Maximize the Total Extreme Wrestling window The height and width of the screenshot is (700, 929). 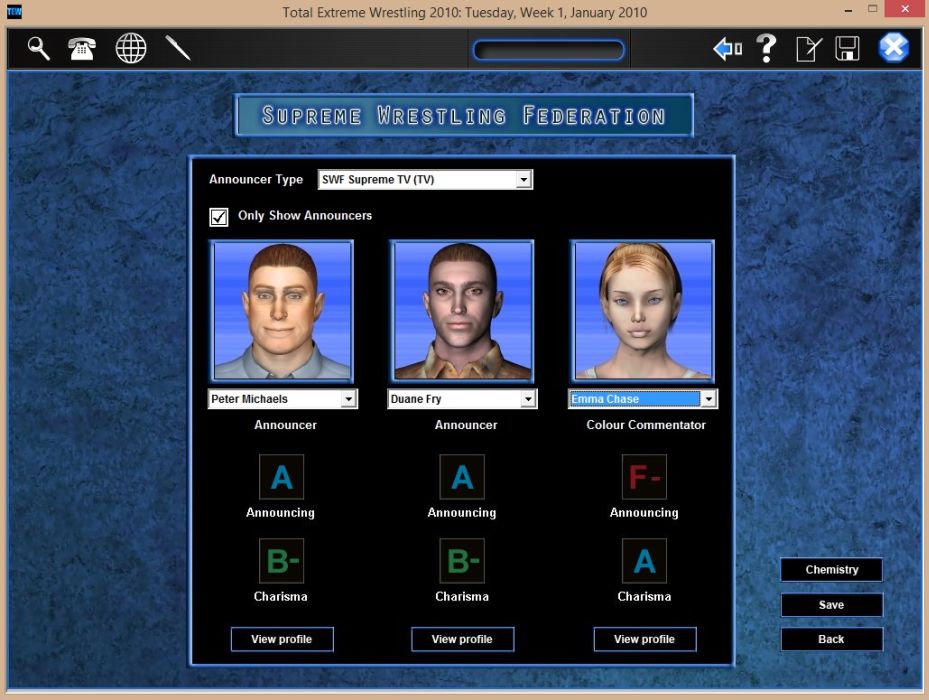click(873, 9)
